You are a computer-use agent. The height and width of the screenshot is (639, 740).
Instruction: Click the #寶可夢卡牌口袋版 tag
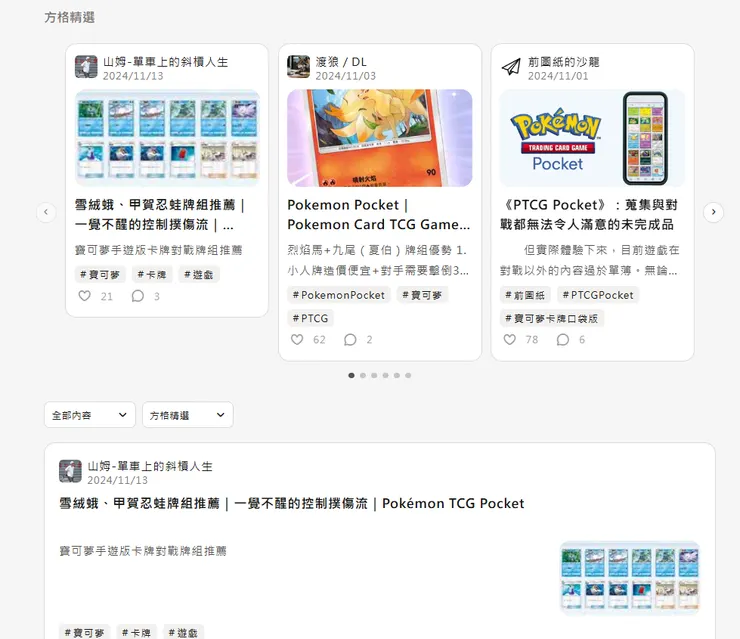click(552, 319)
